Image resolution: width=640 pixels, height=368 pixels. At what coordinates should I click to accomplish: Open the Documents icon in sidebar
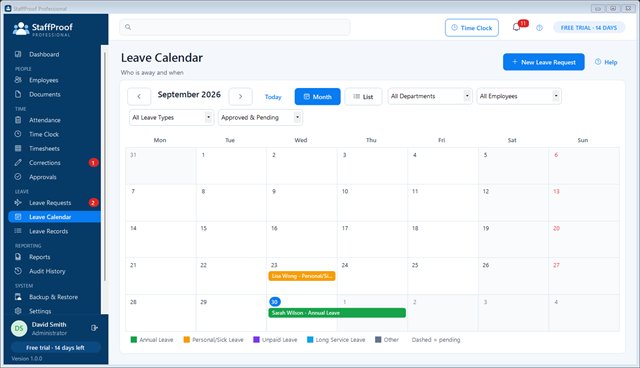point(18,94)
